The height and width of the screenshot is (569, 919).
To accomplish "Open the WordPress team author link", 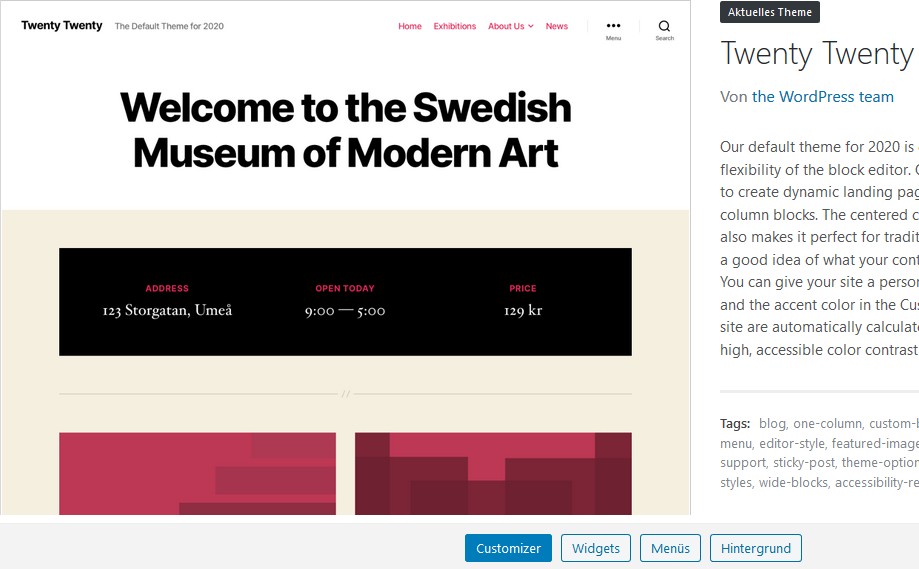I will (823, 97).
